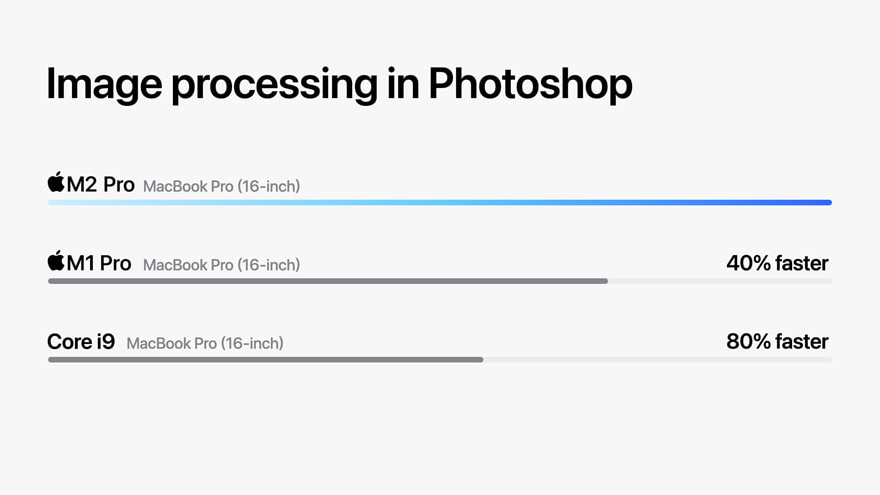Click the unfilled end of the M1 Pro bar
This screenshot has width=880, height=495.
[720, 281]
